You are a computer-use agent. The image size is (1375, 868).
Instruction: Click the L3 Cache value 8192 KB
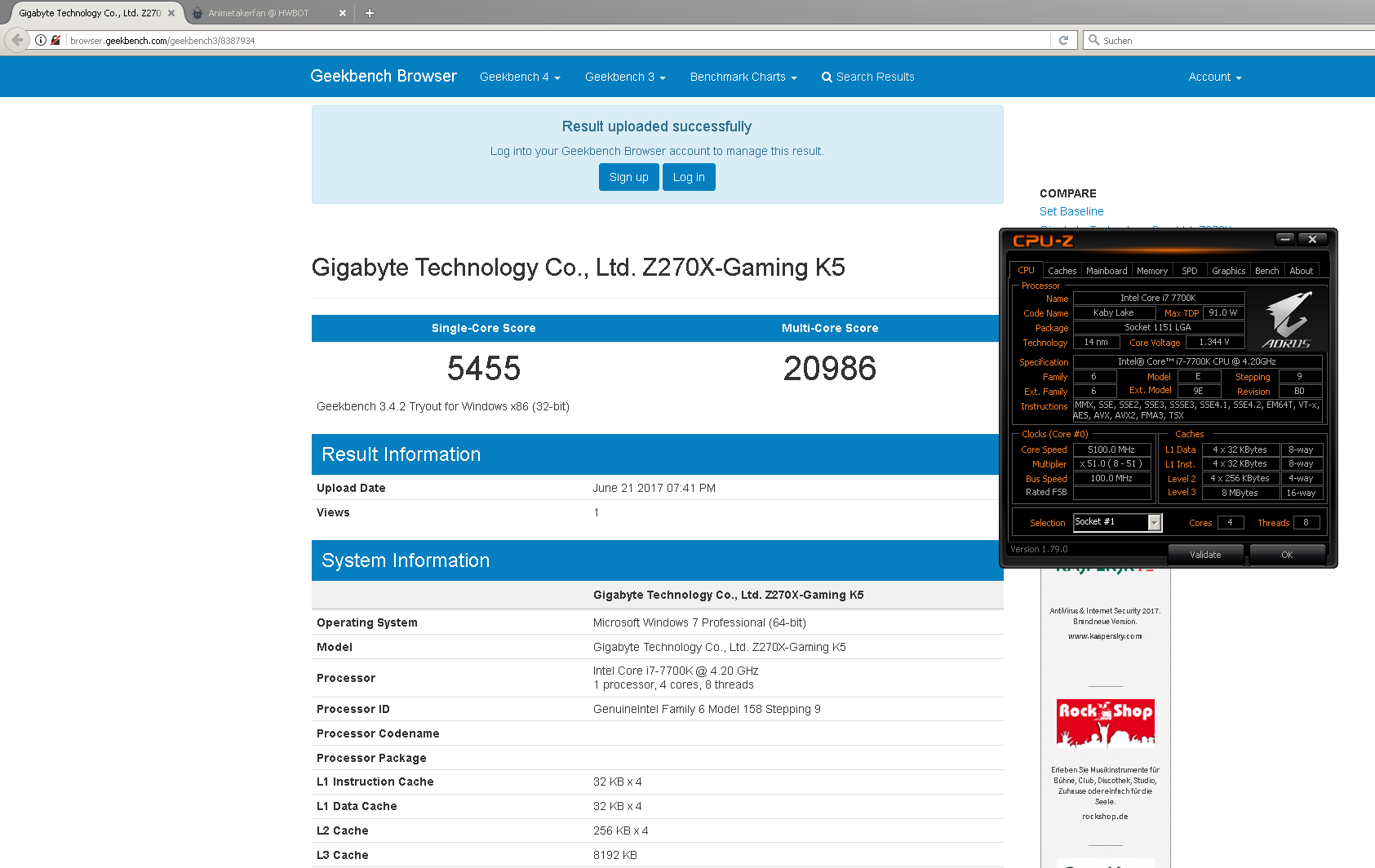(x=614, y=855)
